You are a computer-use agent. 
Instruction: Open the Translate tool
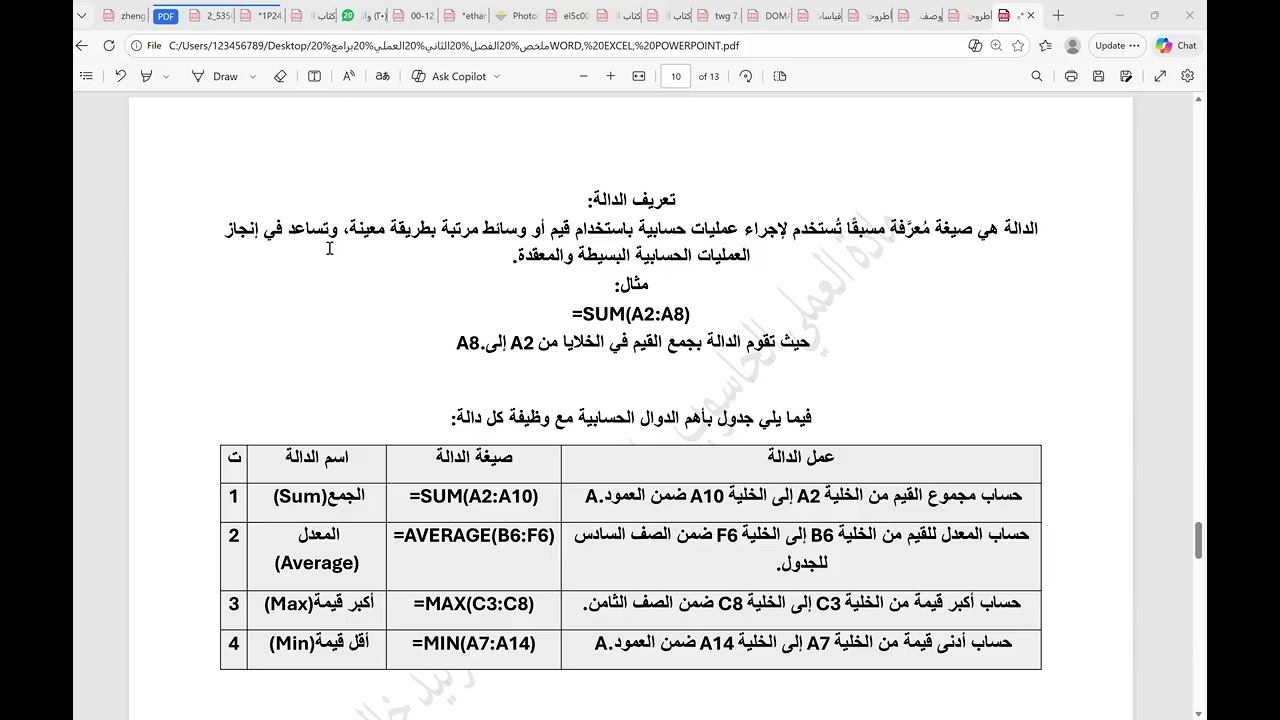pos(382,76)
